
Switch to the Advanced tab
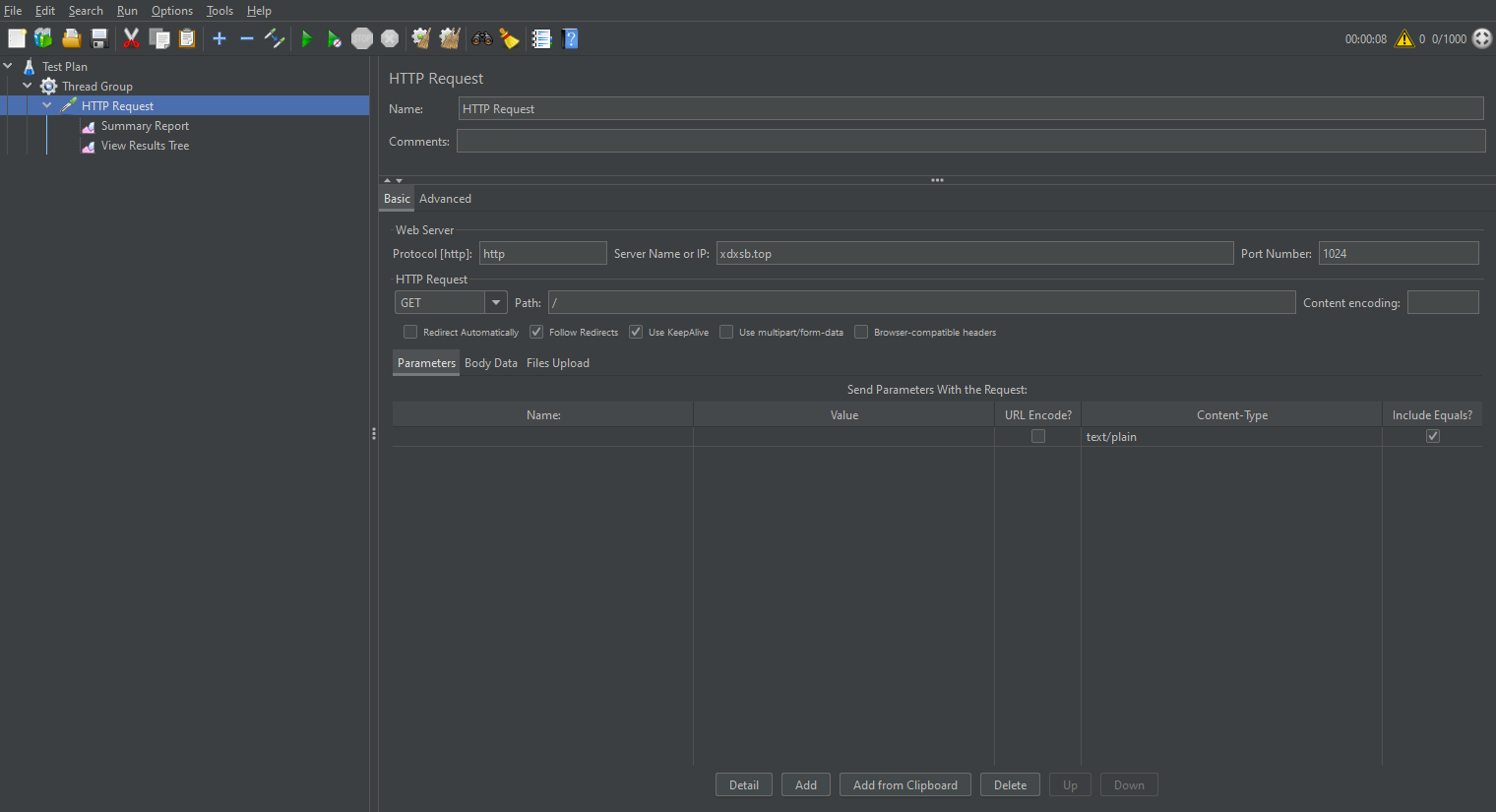coord(445,199)
